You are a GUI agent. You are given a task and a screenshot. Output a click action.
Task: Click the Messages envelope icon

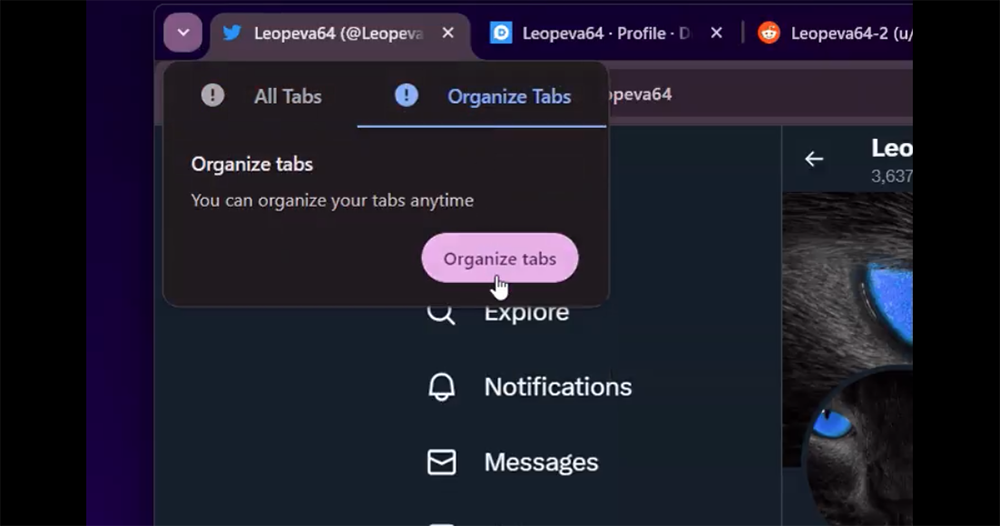(441, 462)
